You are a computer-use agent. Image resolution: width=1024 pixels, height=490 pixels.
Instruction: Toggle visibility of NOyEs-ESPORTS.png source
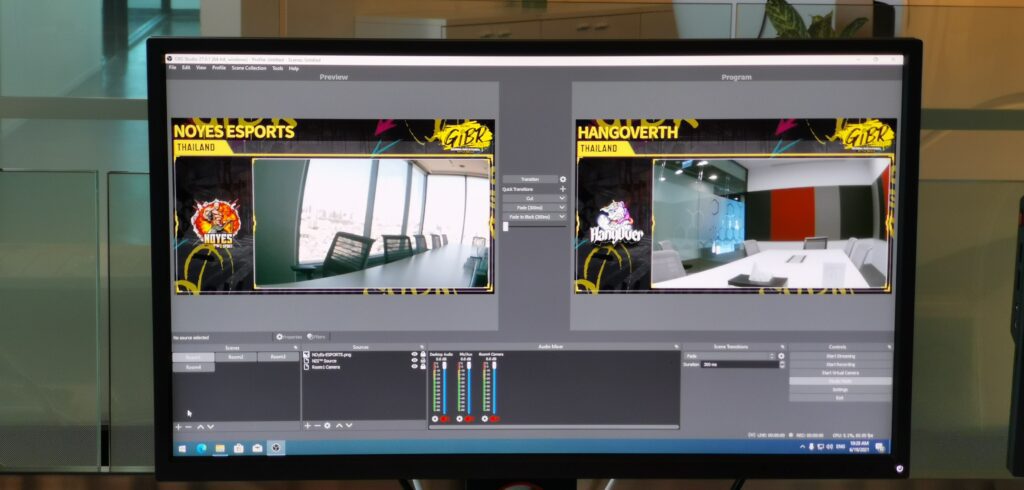tap(414, 354)
